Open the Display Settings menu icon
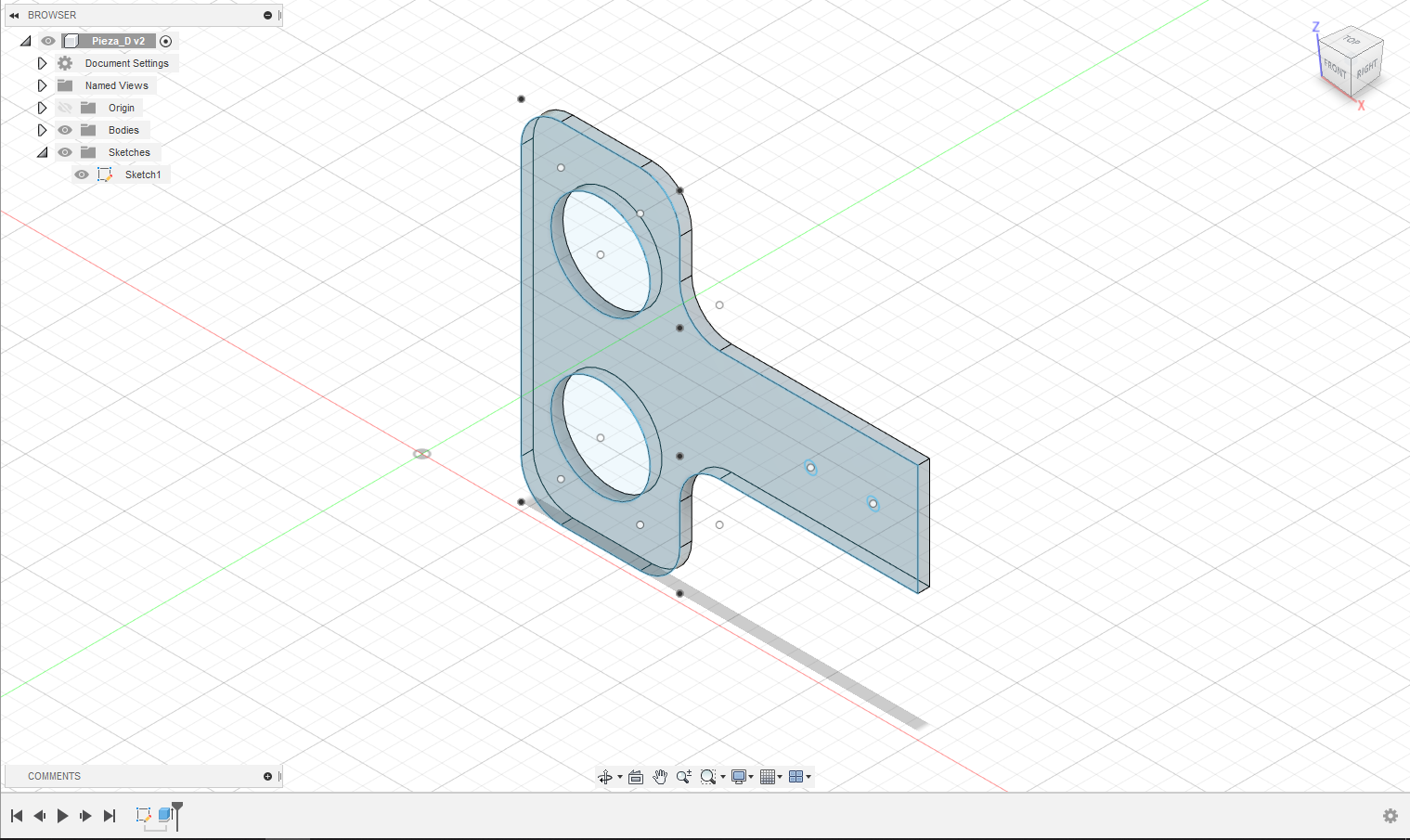 pos(739,777)
